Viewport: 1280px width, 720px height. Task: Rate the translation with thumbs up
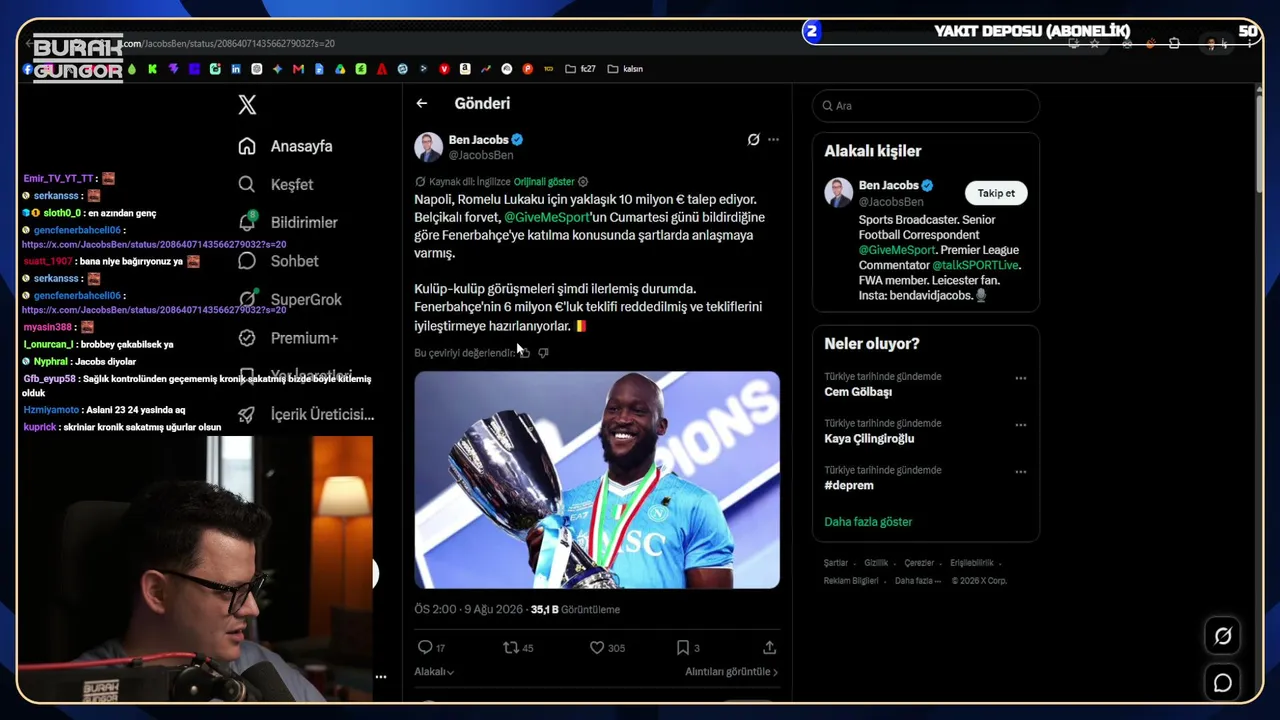point(524,353)
